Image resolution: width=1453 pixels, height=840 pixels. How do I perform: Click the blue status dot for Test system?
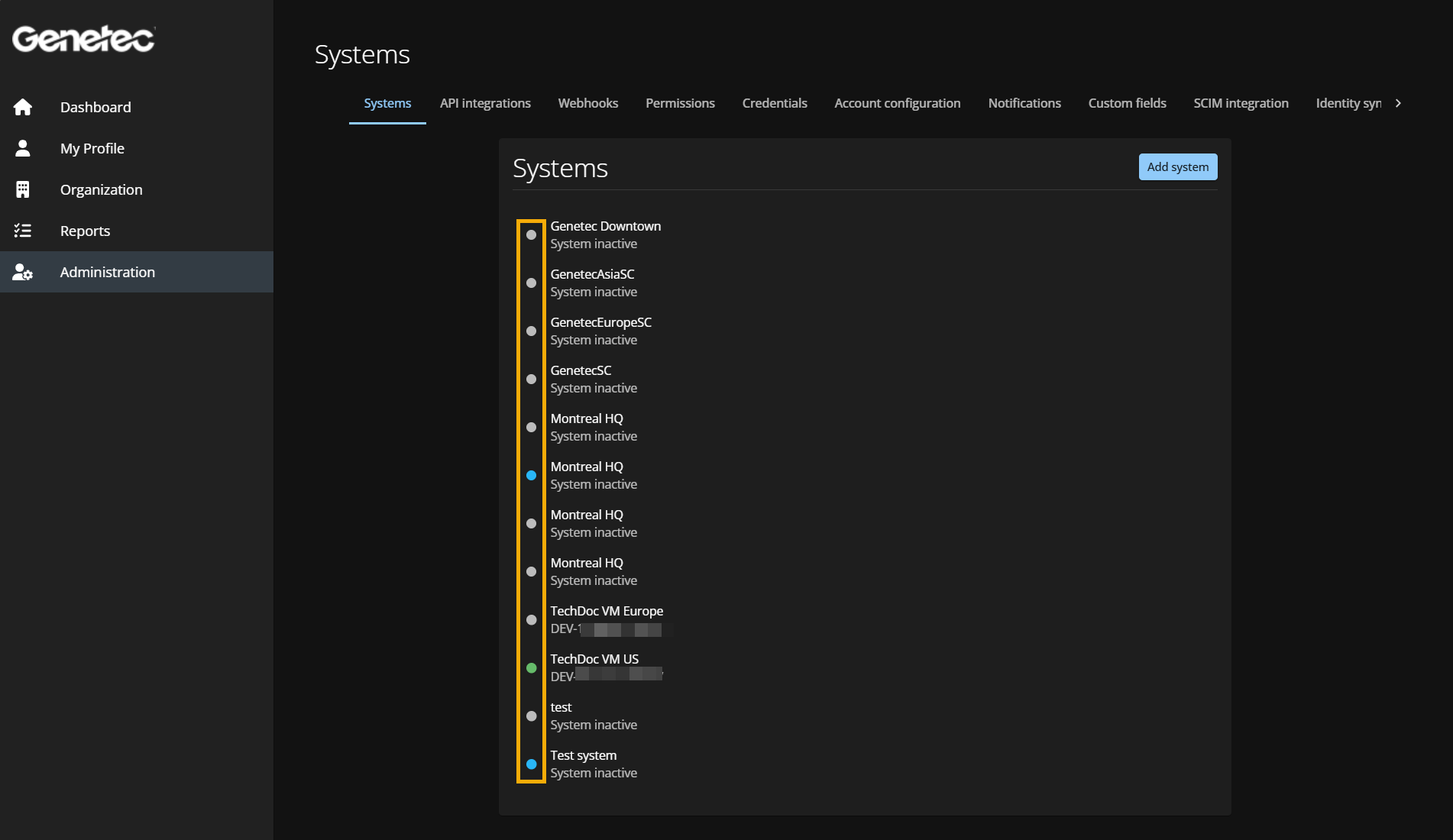[x=532, y=764]
